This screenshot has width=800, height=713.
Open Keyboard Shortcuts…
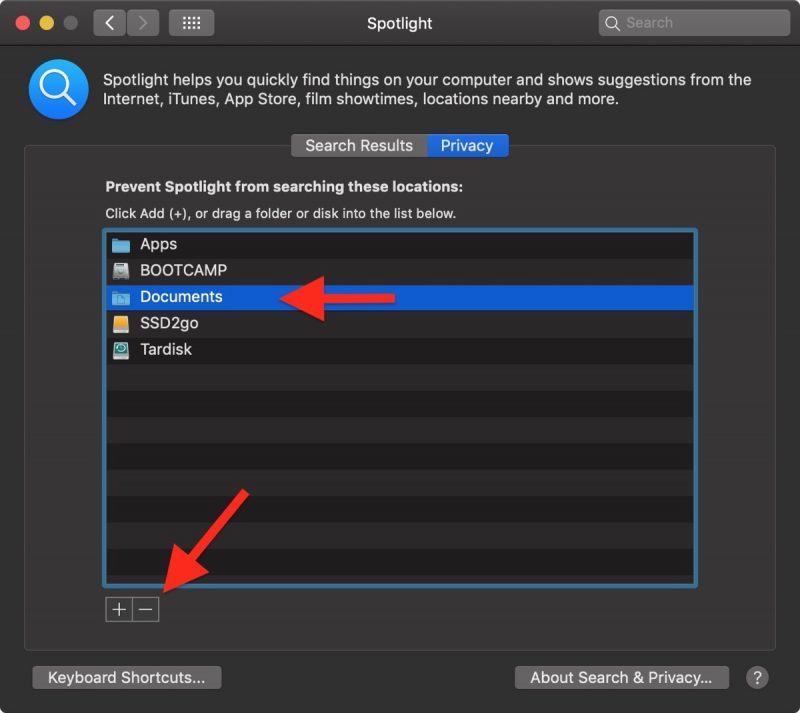(x=127, y=677)
